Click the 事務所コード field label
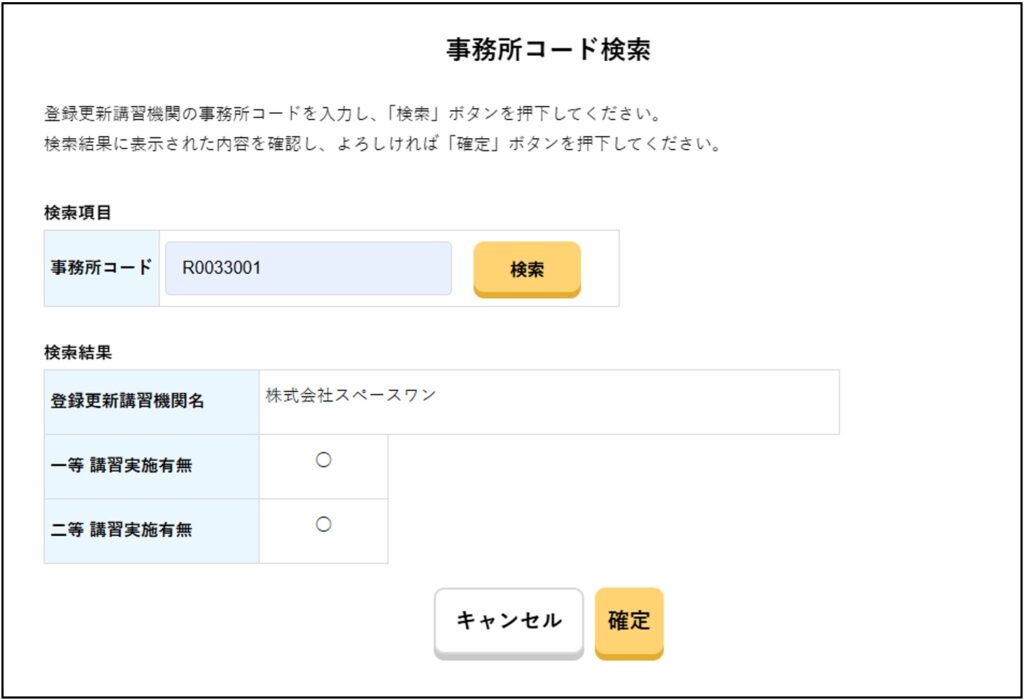This screenshot has width=1024, height=700. pyautogui.click(x=101, y=268)
